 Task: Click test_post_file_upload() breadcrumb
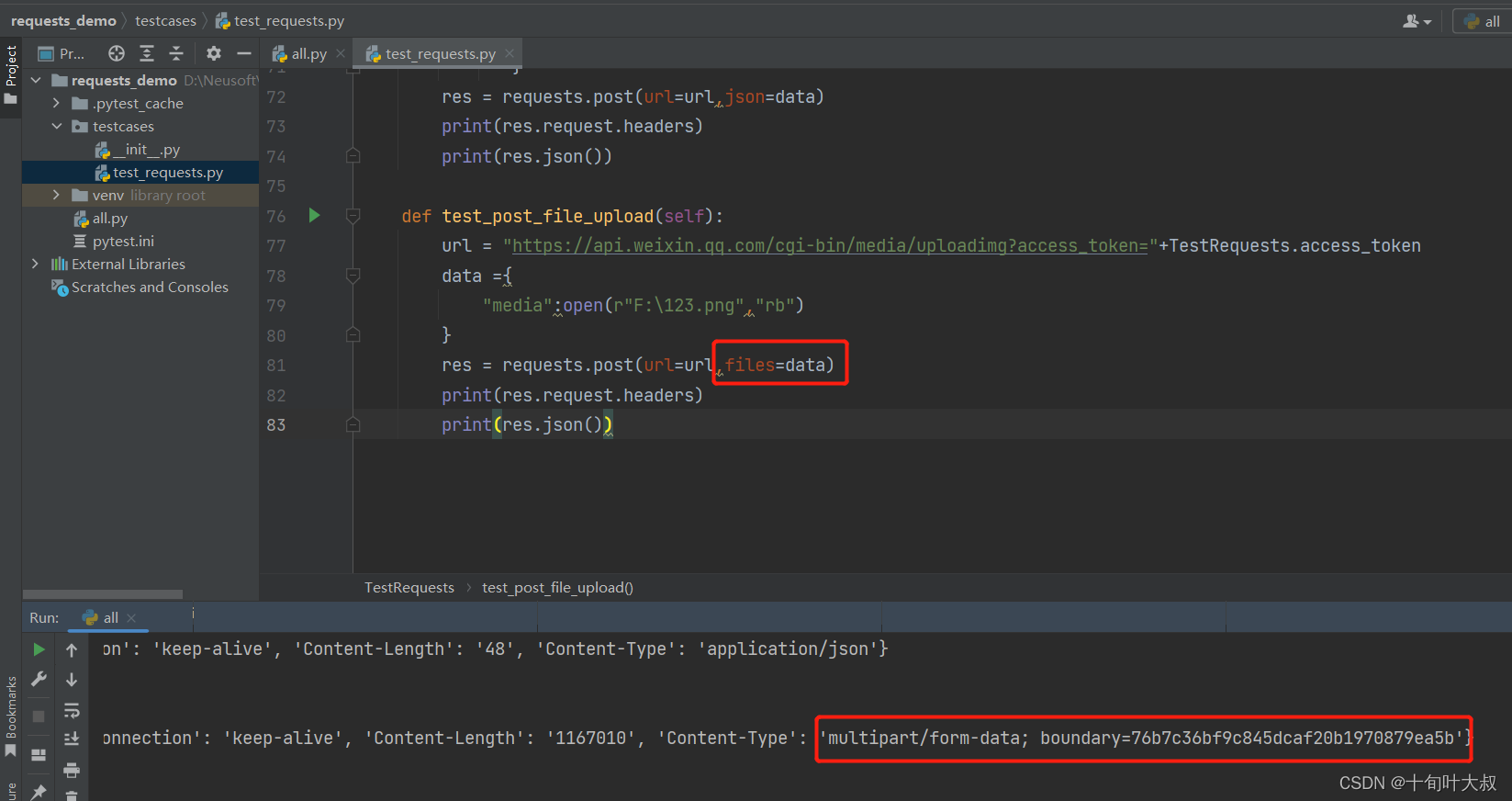(557, 588)
